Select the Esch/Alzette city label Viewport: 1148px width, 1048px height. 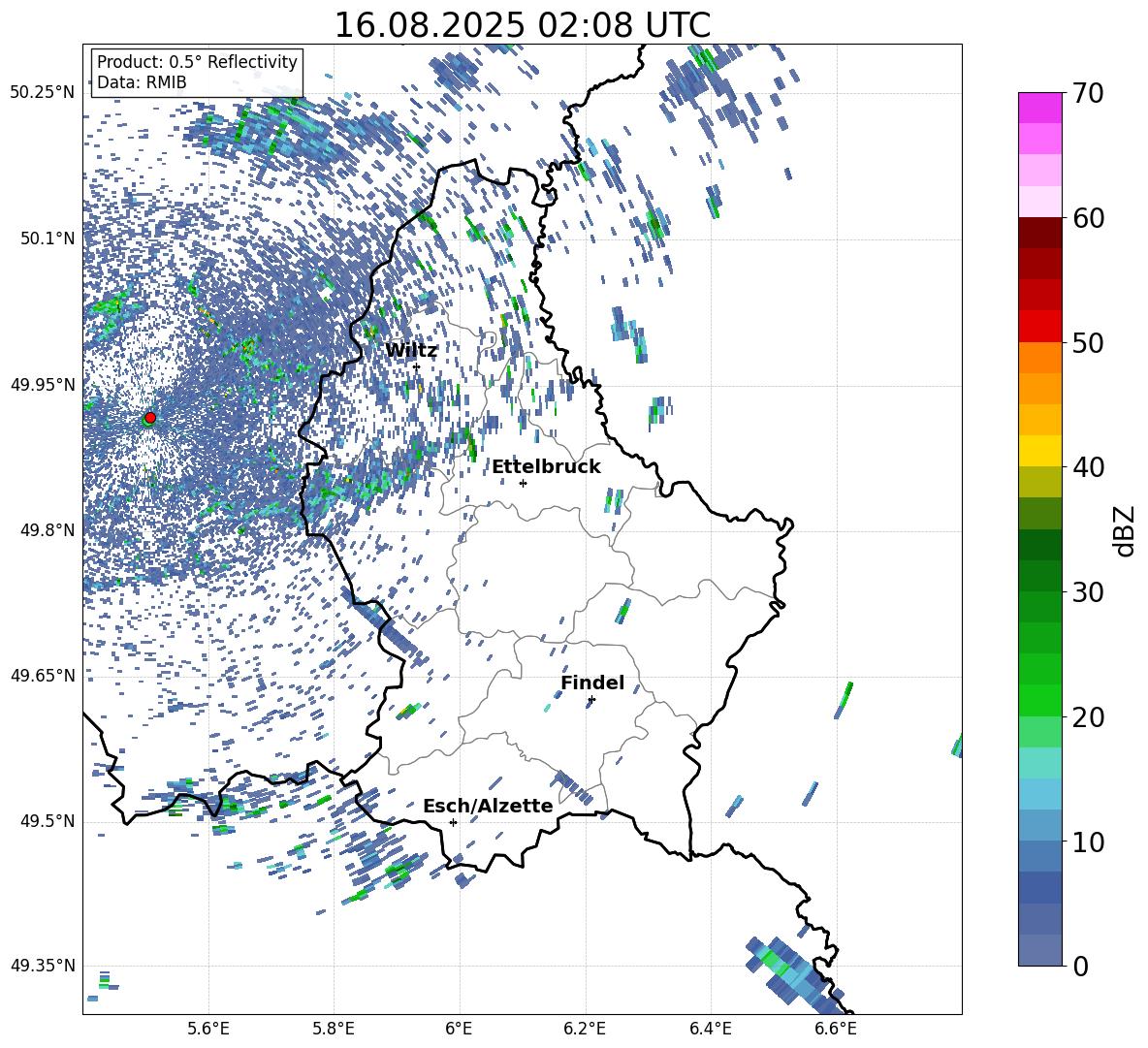click(488, 806)
